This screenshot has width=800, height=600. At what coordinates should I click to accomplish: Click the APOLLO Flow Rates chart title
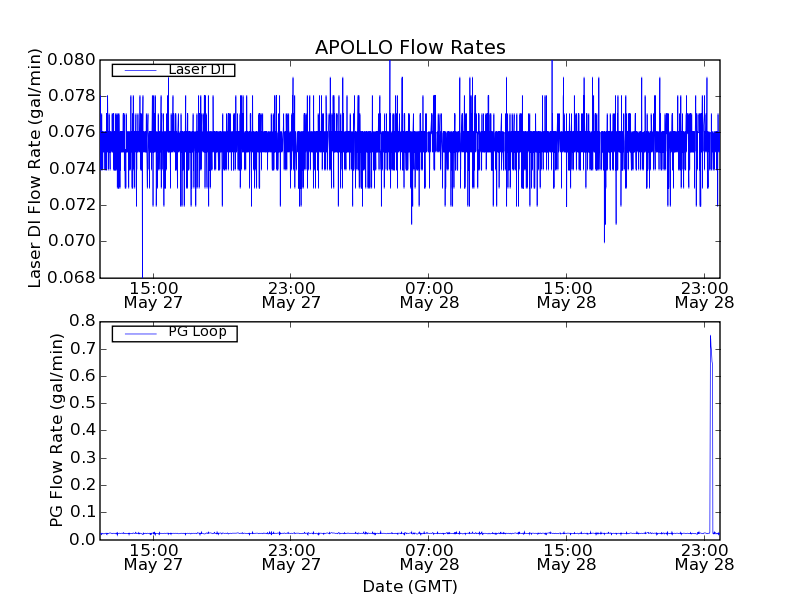(x=410, y=47)
